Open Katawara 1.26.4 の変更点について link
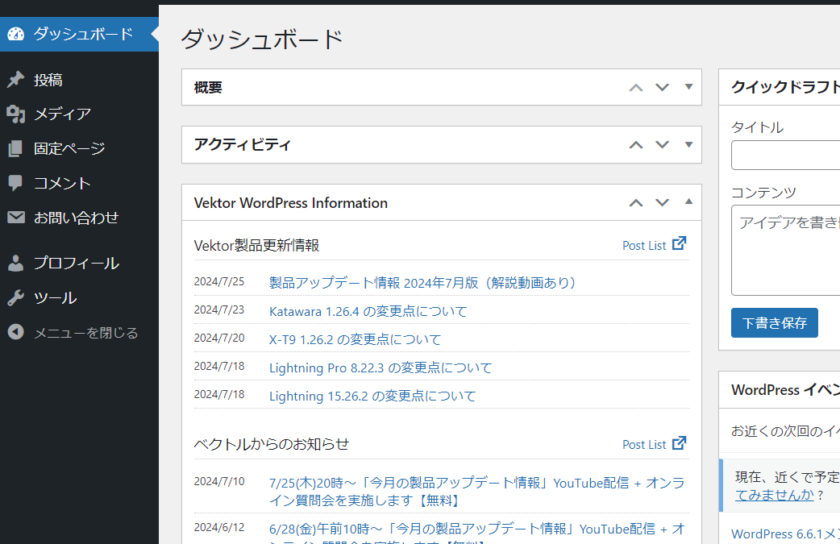The image size is (840, 544). (368, 311)
